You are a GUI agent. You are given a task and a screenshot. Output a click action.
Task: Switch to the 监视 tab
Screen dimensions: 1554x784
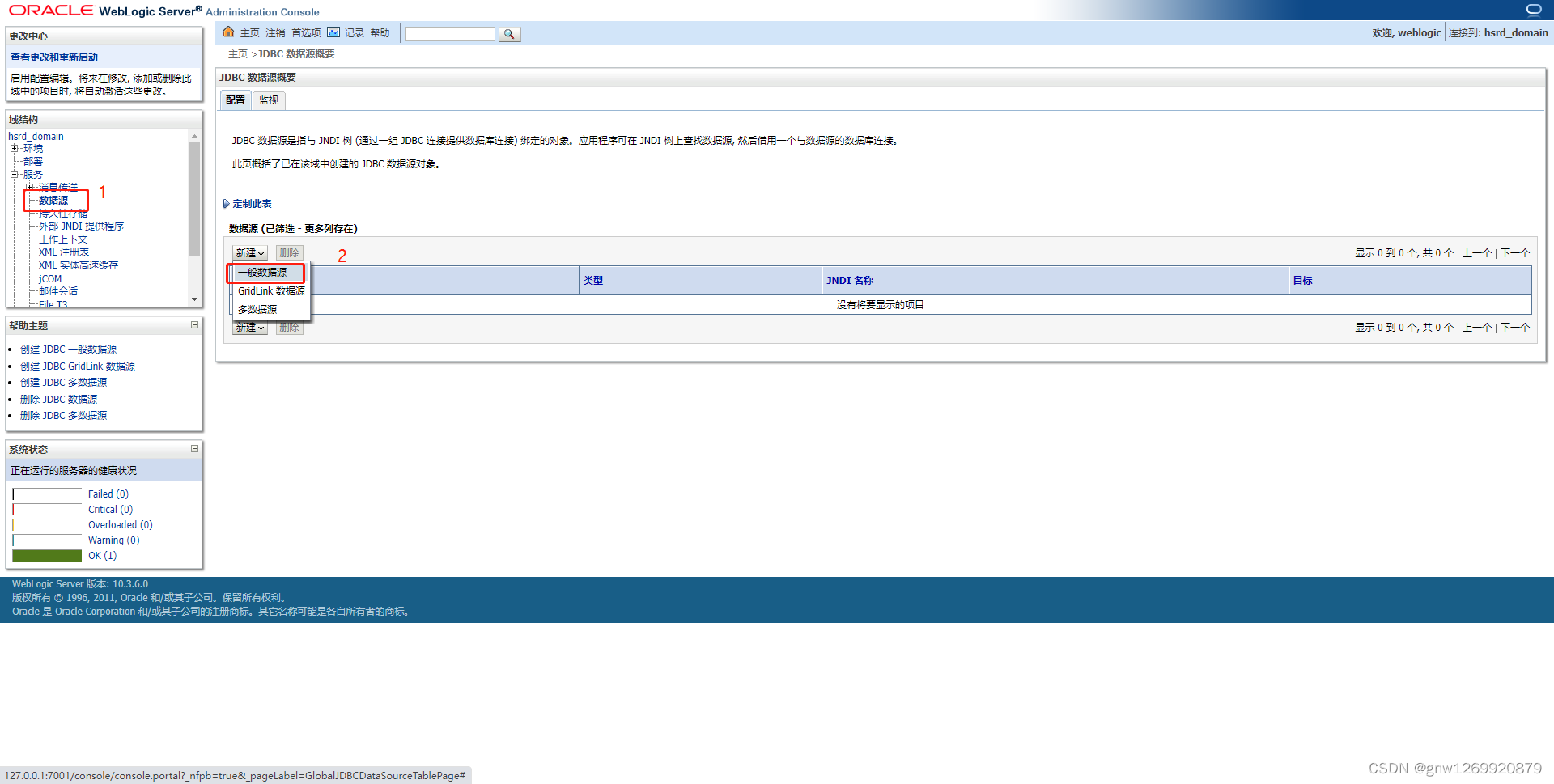click(x=269, y=100)
